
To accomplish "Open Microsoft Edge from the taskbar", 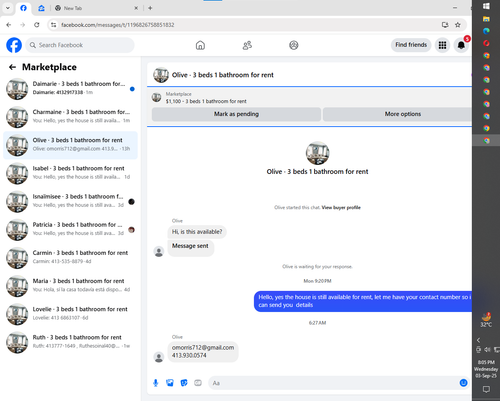I will tap(486, 31).
